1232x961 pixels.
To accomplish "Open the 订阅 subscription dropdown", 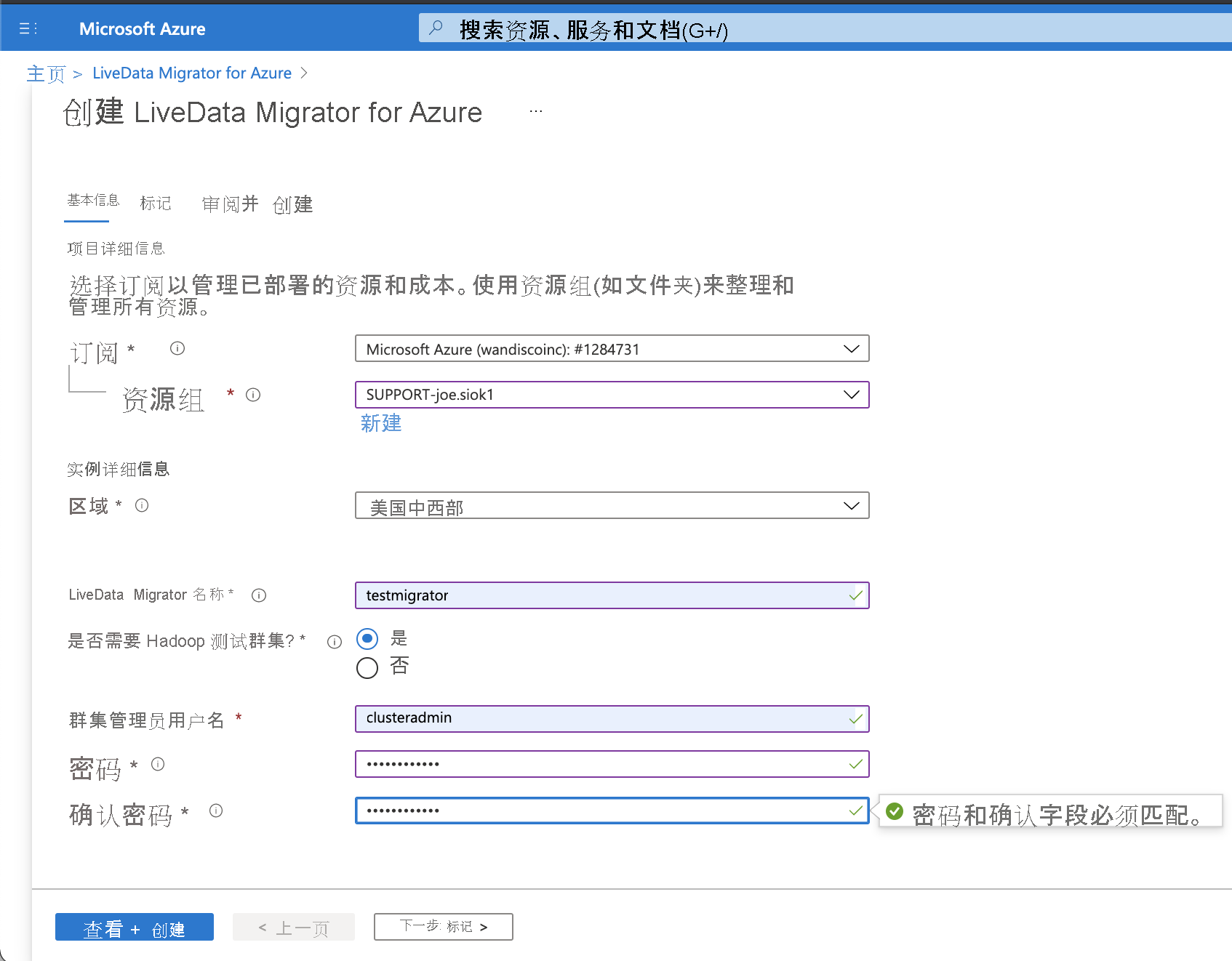I will click(x=612, y=348).
